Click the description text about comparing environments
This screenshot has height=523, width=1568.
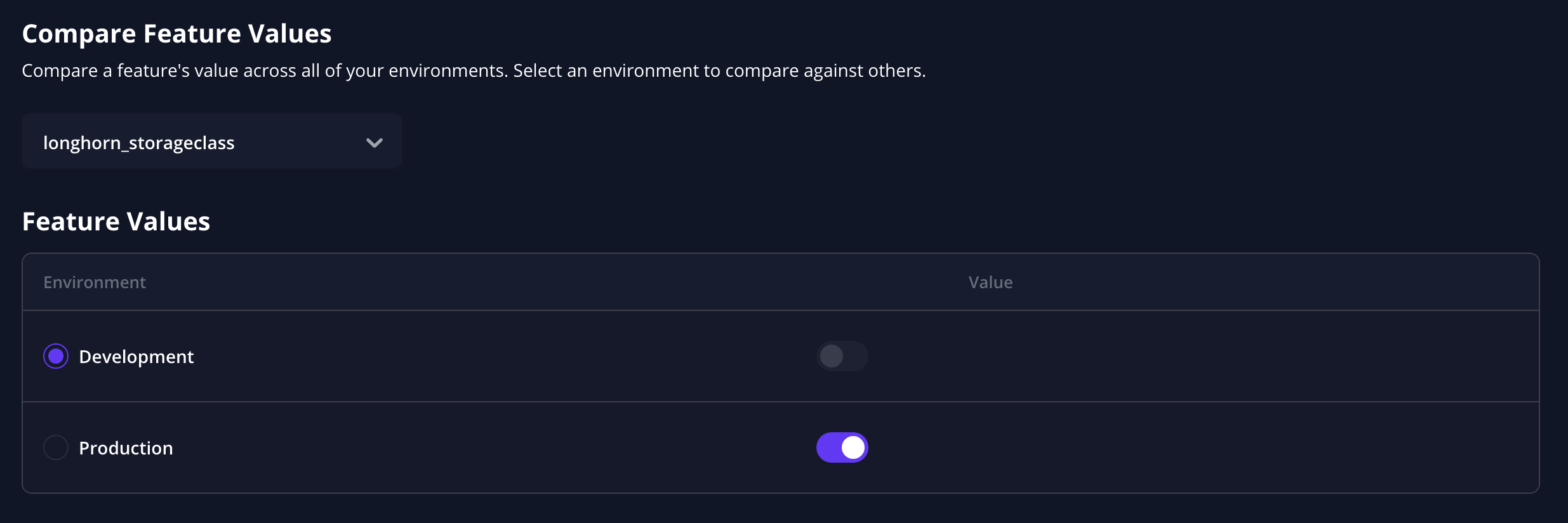pos(474,70)
